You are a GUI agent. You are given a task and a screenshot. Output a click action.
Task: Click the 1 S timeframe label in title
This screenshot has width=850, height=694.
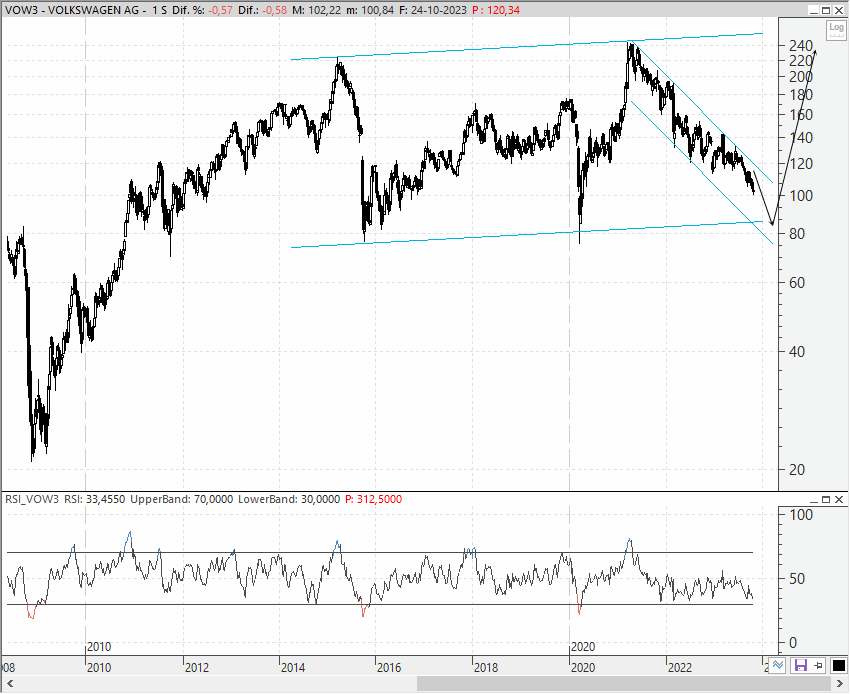pyautogui.click(x=159, y=10)
